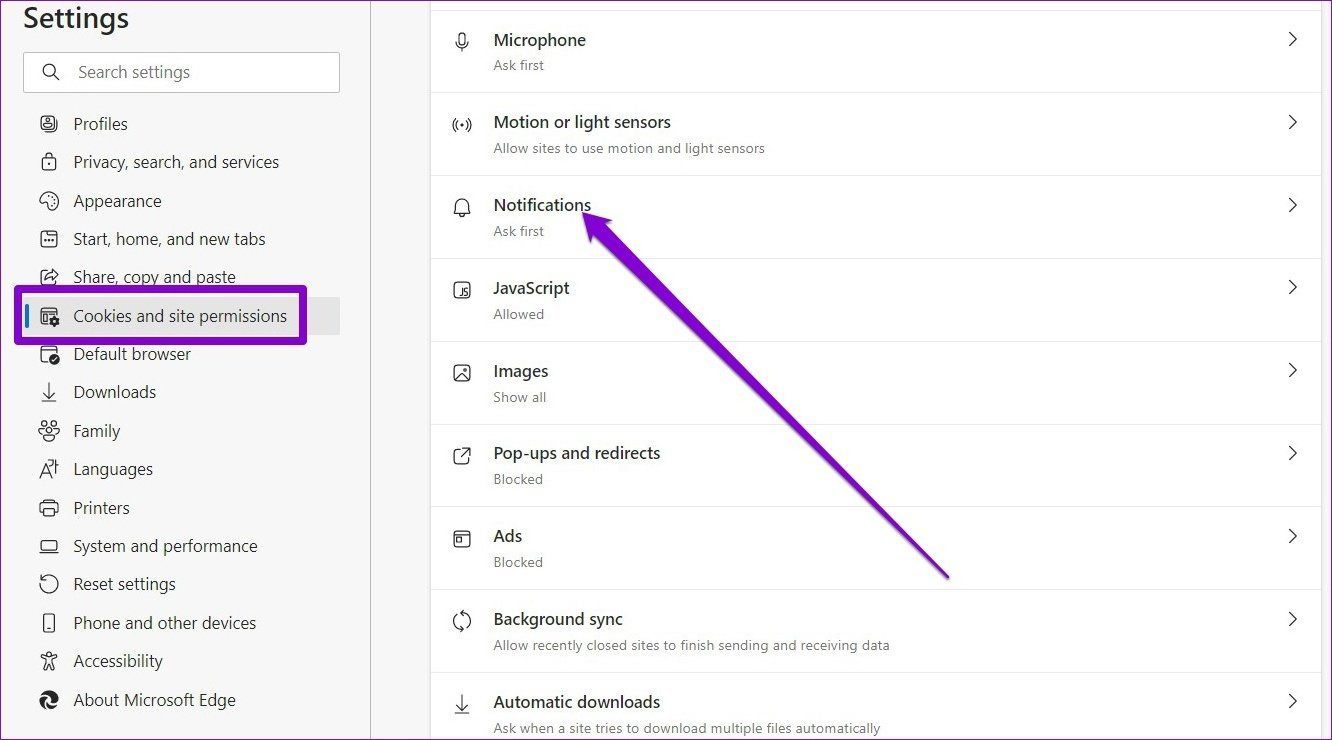Click the Ads permission icon
Screen dimensions: 1332x740
click(x=461, y=538)
